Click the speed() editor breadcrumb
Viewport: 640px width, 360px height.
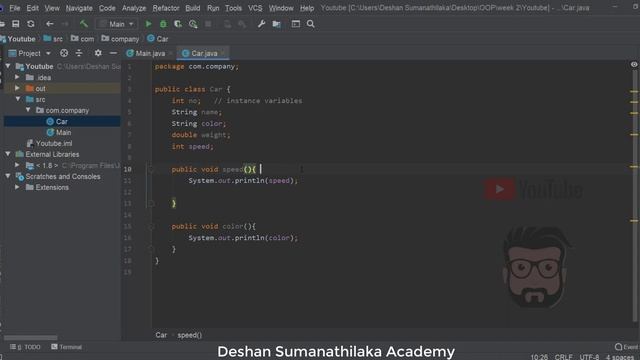tap(189, 335)
